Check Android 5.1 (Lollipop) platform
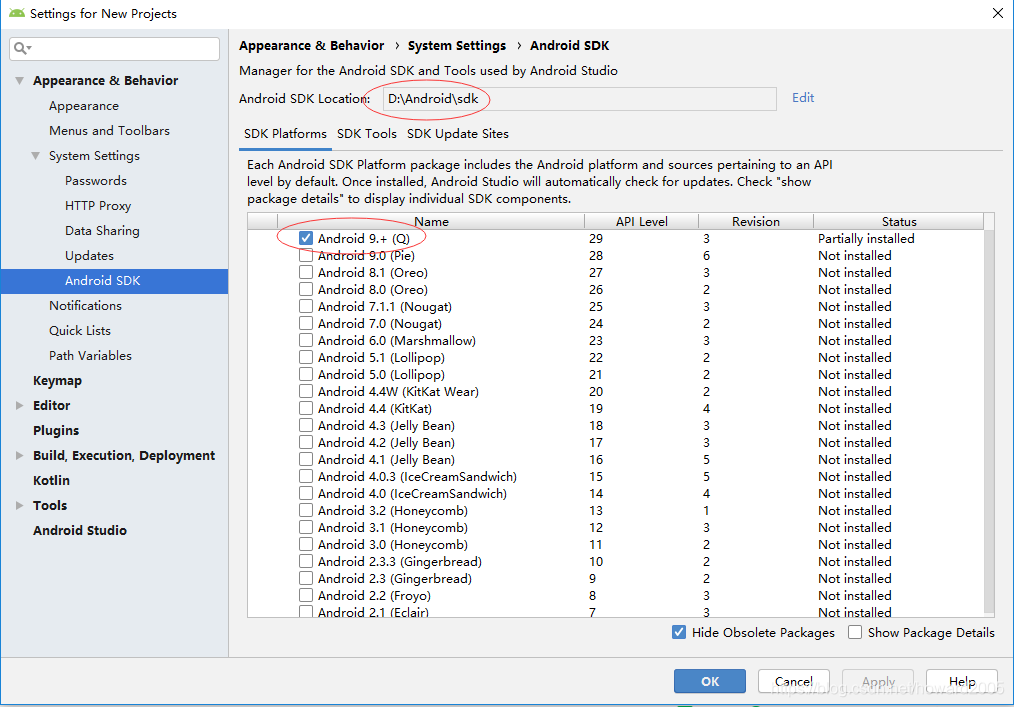The width and height of the screenshot is (1014, 707). tap(306, 357)
